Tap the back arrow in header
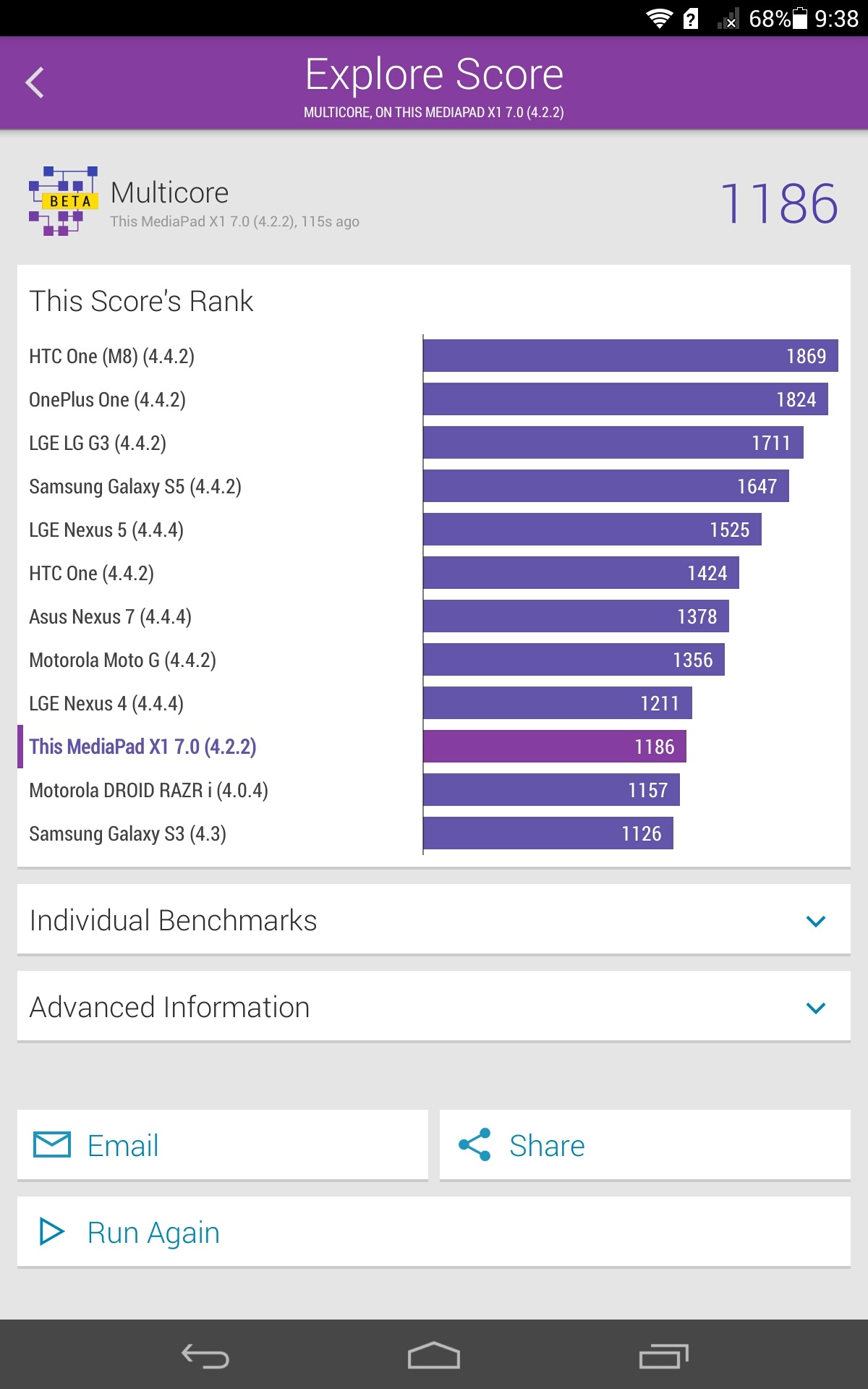 click(x=35, y=82)
